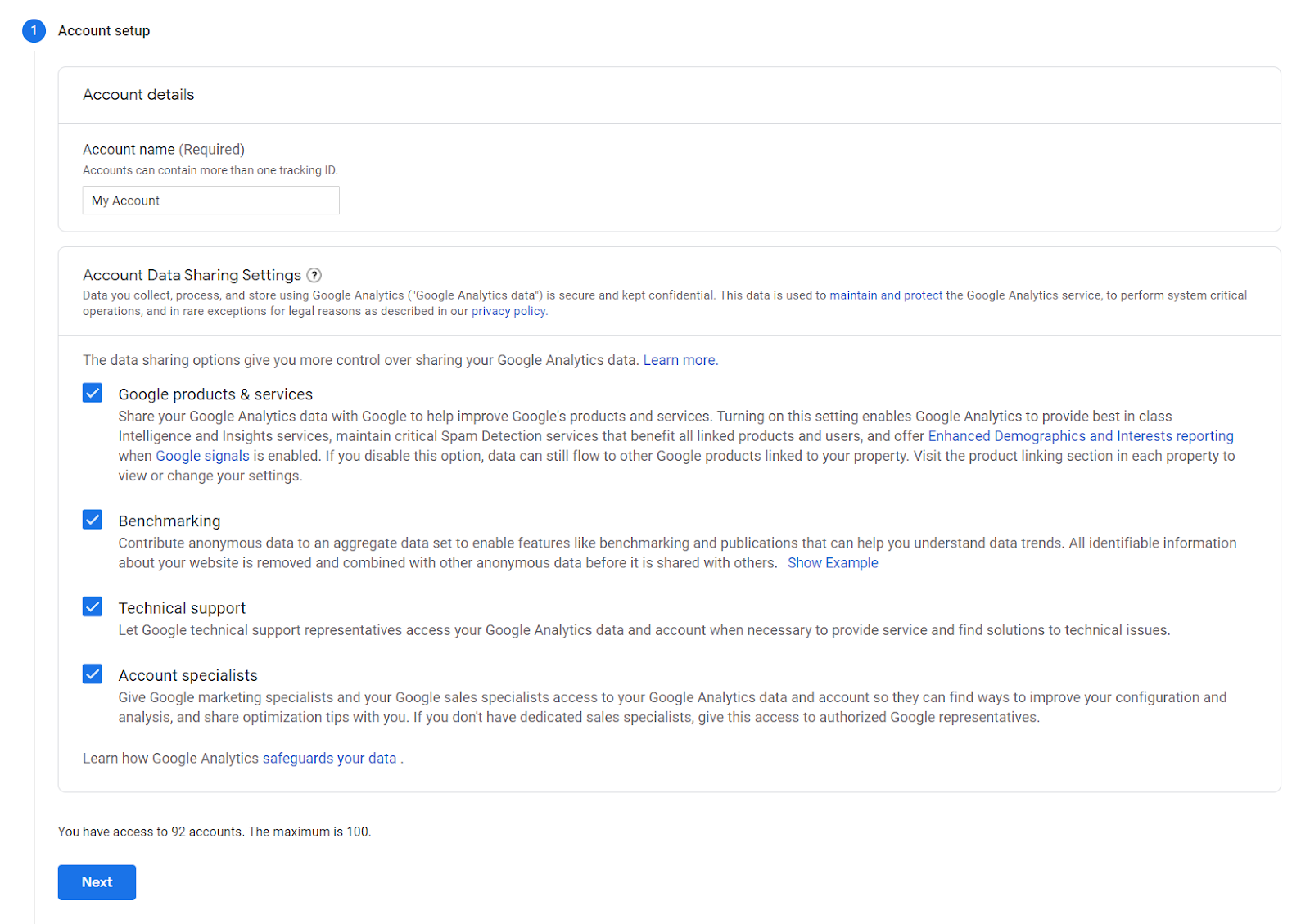
Task: Click Show Example under Benchmarking
Action: (x=833, y=563)
